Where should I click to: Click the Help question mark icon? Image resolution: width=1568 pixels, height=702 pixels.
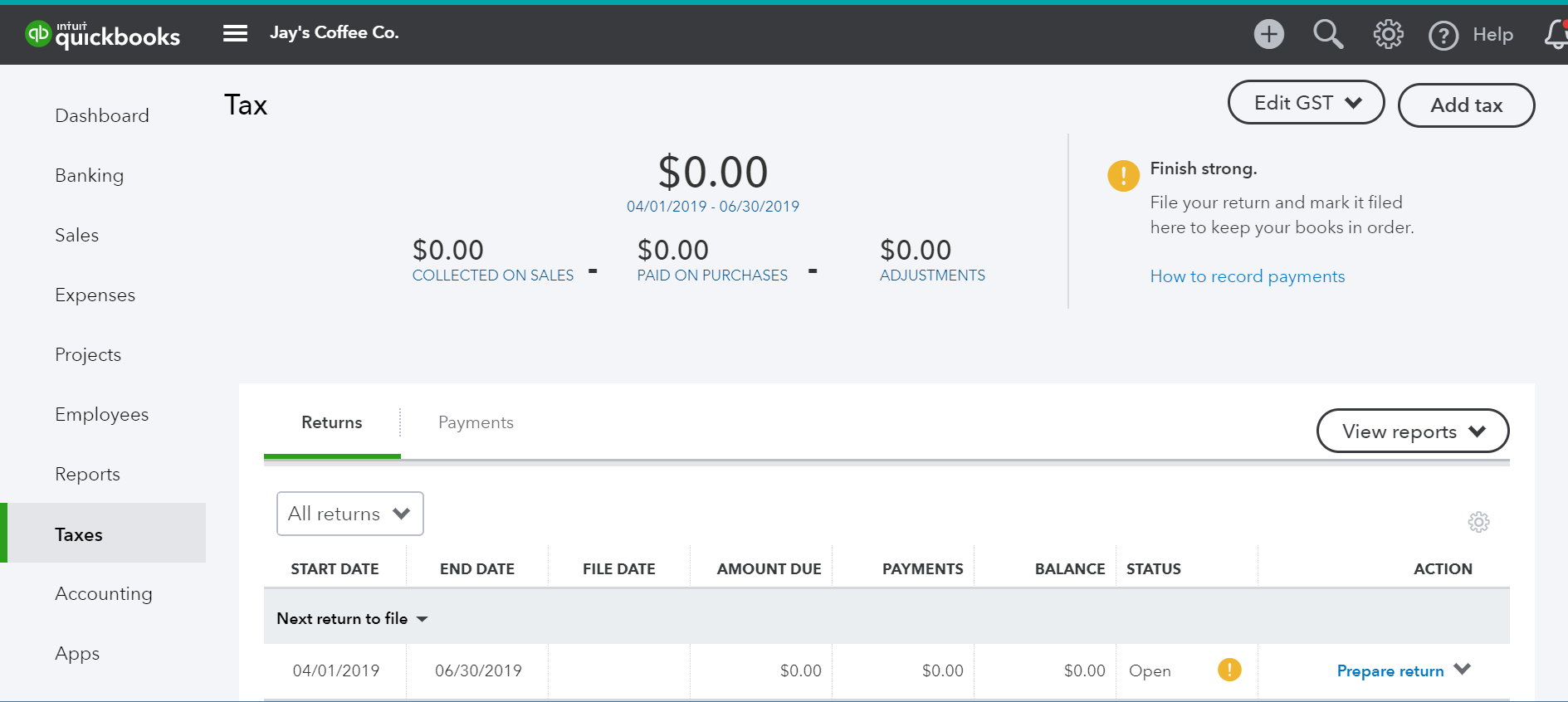[x=1443, y=36]
